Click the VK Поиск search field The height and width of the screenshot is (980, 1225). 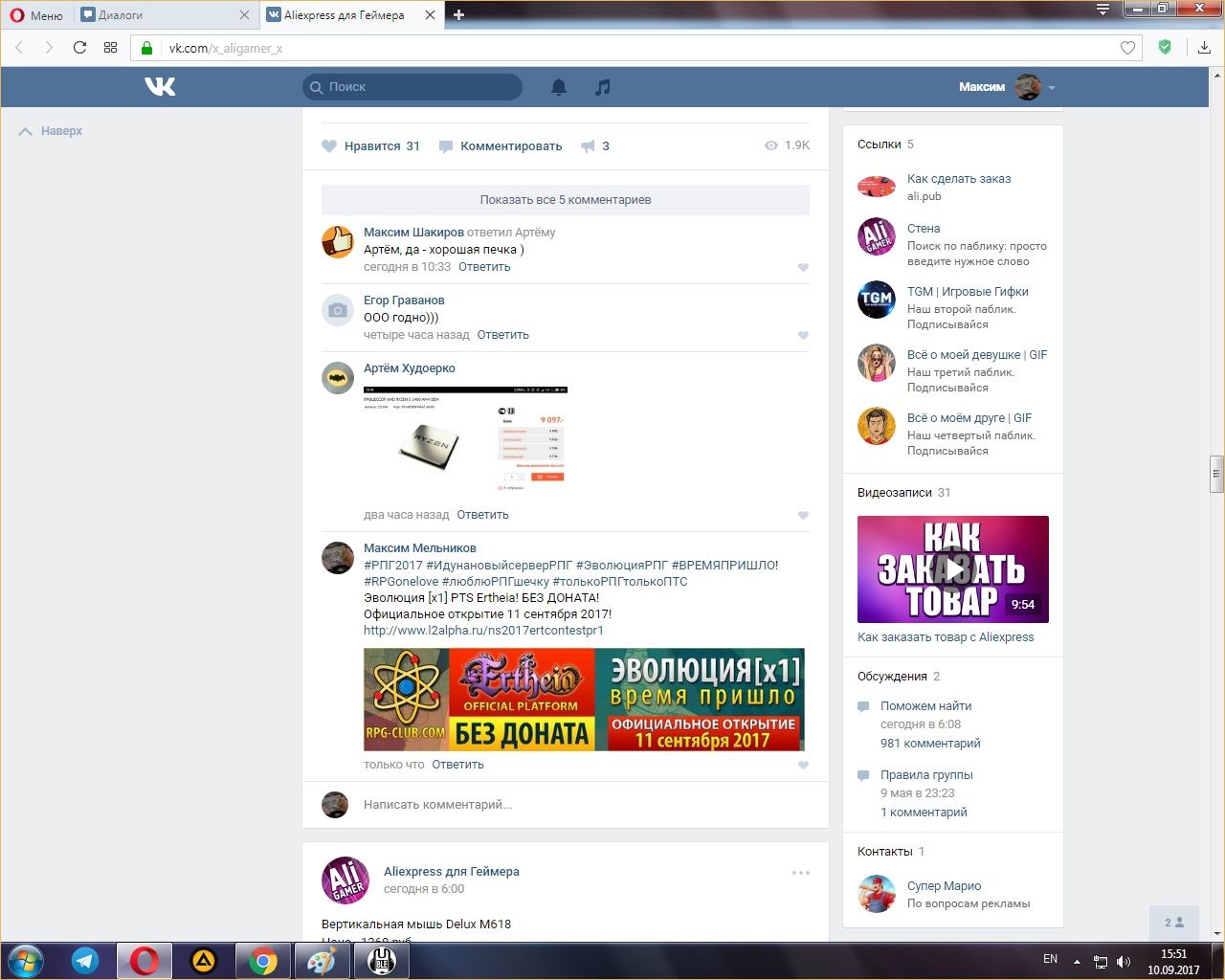412,87
